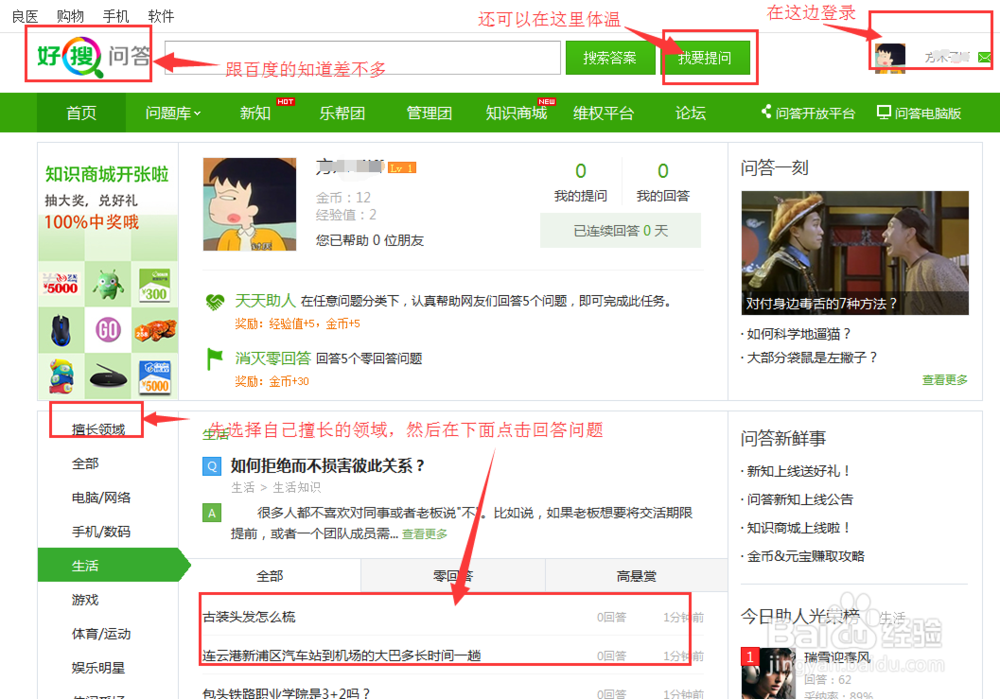Viewport: 1000px width, 699px height.
Task: Click the purple GO prize icon
Action: coord(108,330)
